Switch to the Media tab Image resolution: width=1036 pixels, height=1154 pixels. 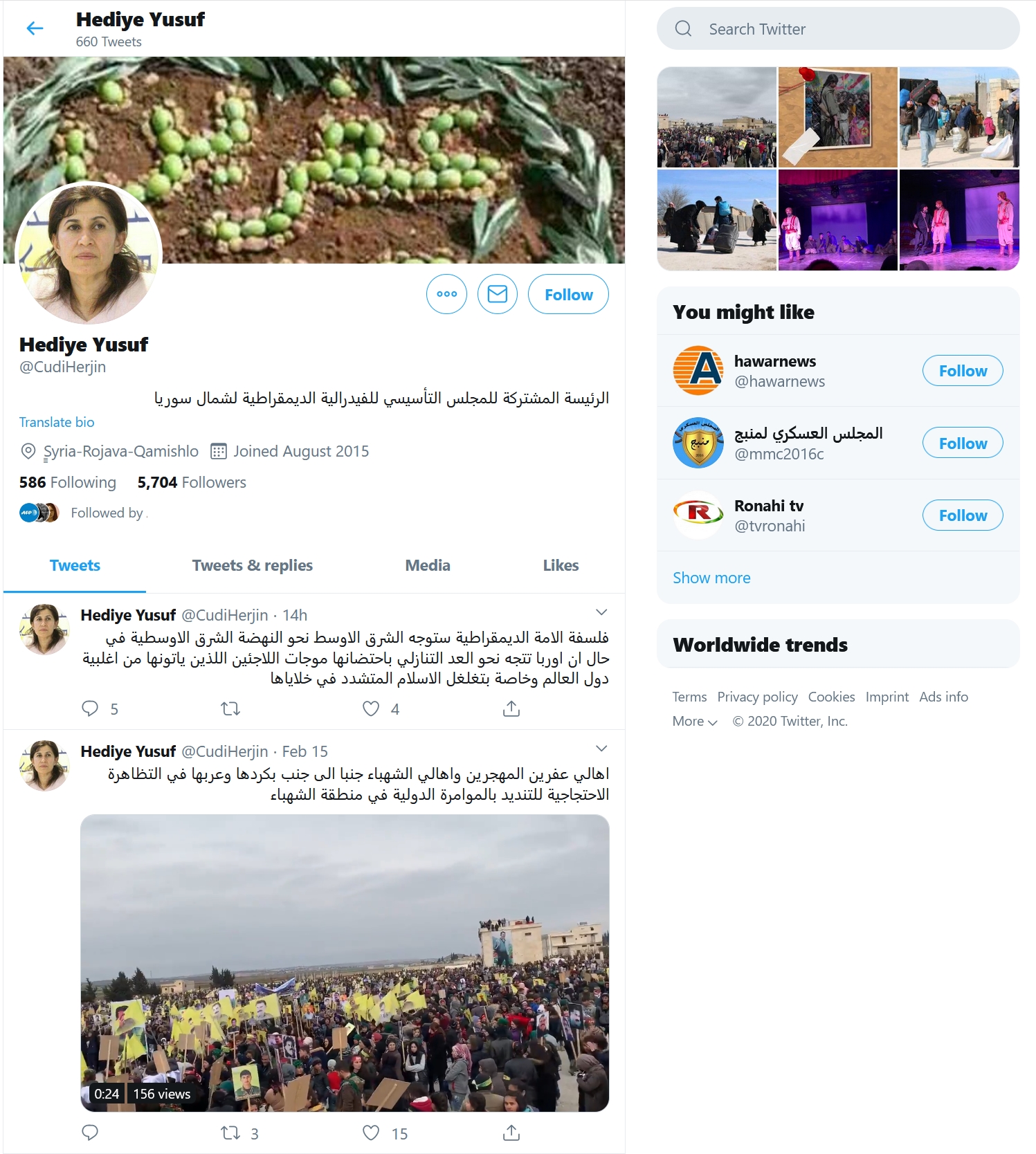click(x=428, y=565)
